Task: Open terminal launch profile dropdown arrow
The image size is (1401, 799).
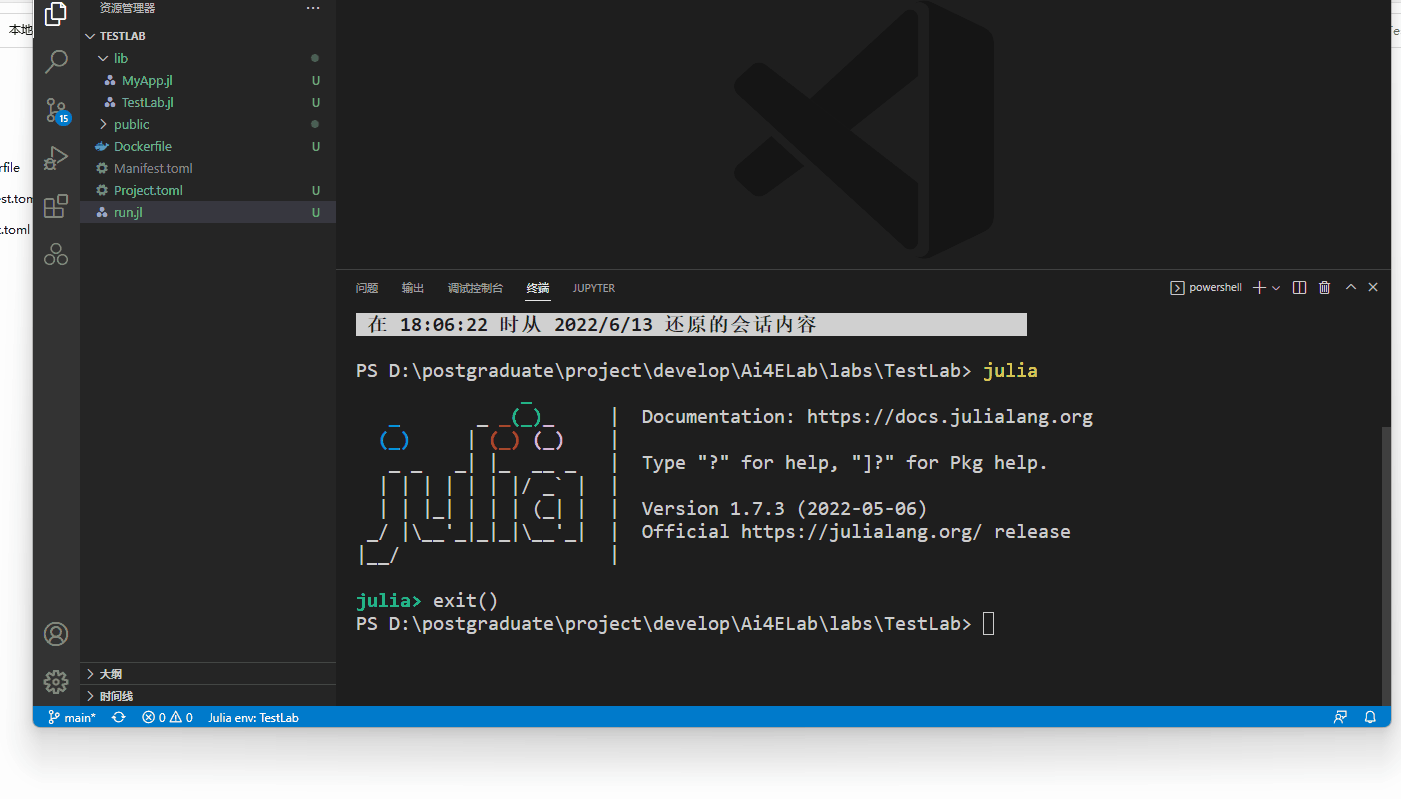Action: [x=1276, y=288]
